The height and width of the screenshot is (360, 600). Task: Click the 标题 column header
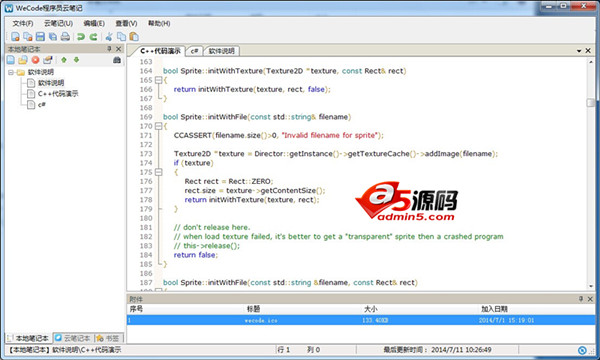coord(253,309)
